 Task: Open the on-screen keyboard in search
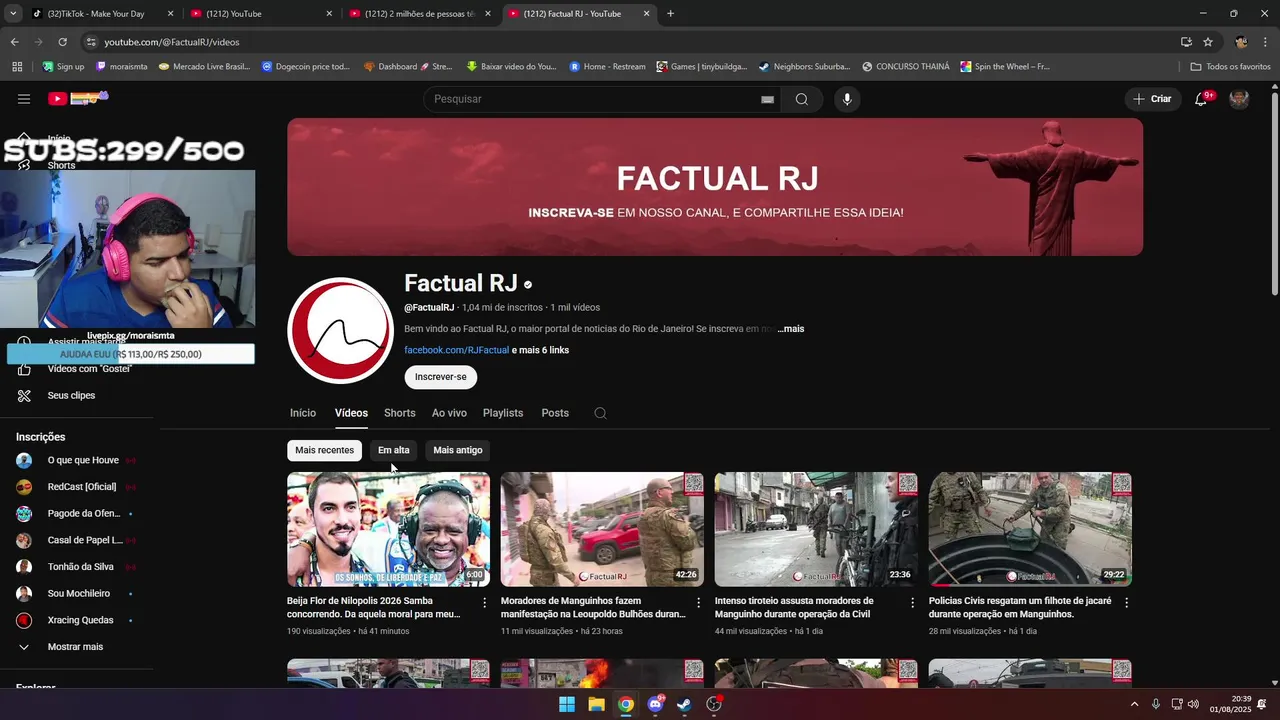(767, 99)
